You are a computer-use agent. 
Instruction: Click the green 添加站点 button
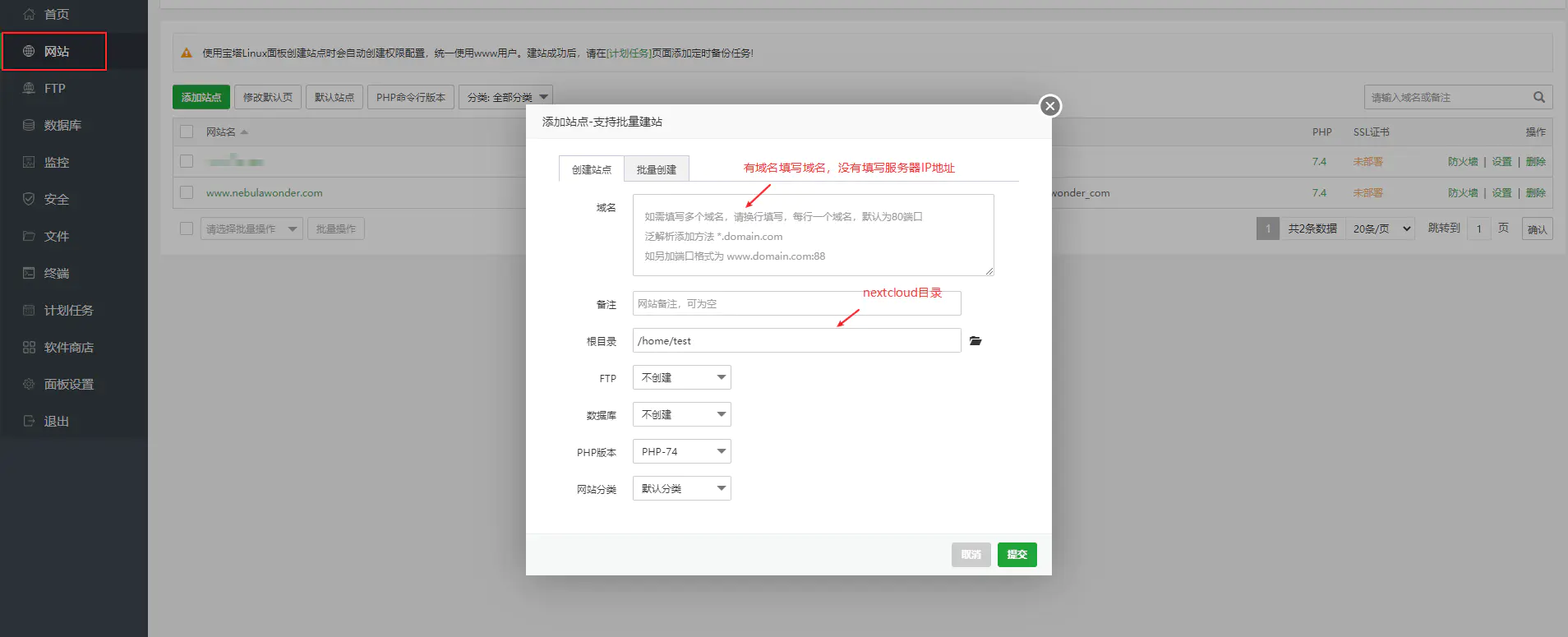point(201,97)
